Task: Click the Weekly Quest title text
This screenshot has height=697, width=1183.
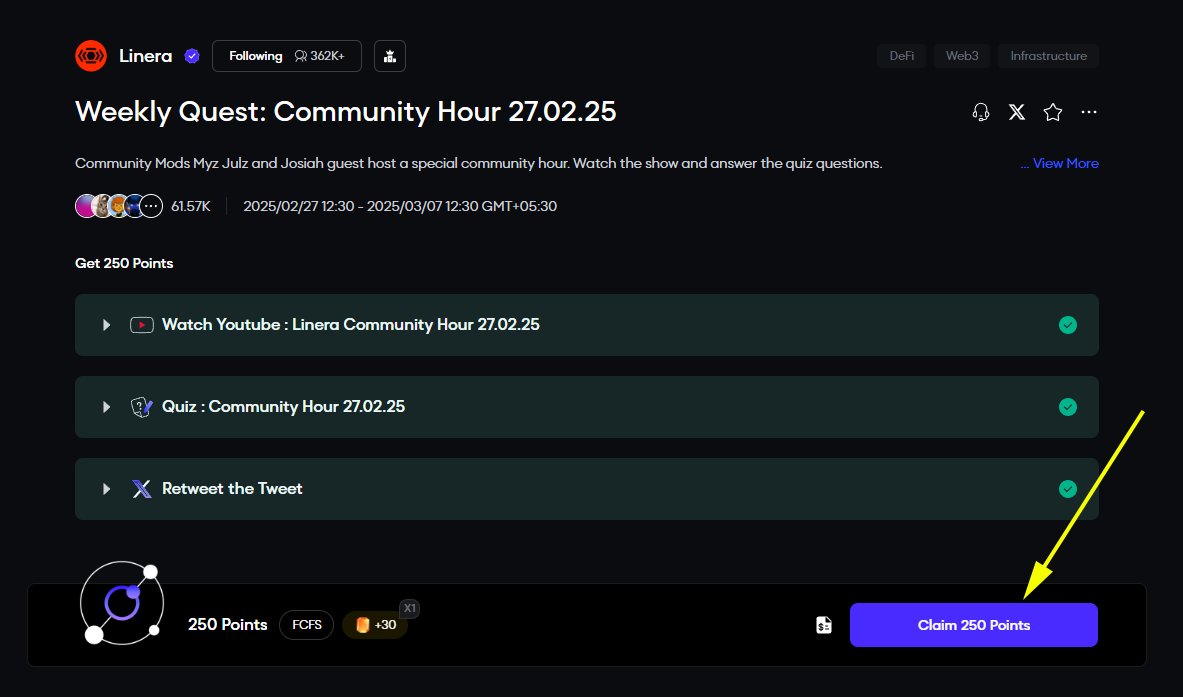Action: pos(346,112)
